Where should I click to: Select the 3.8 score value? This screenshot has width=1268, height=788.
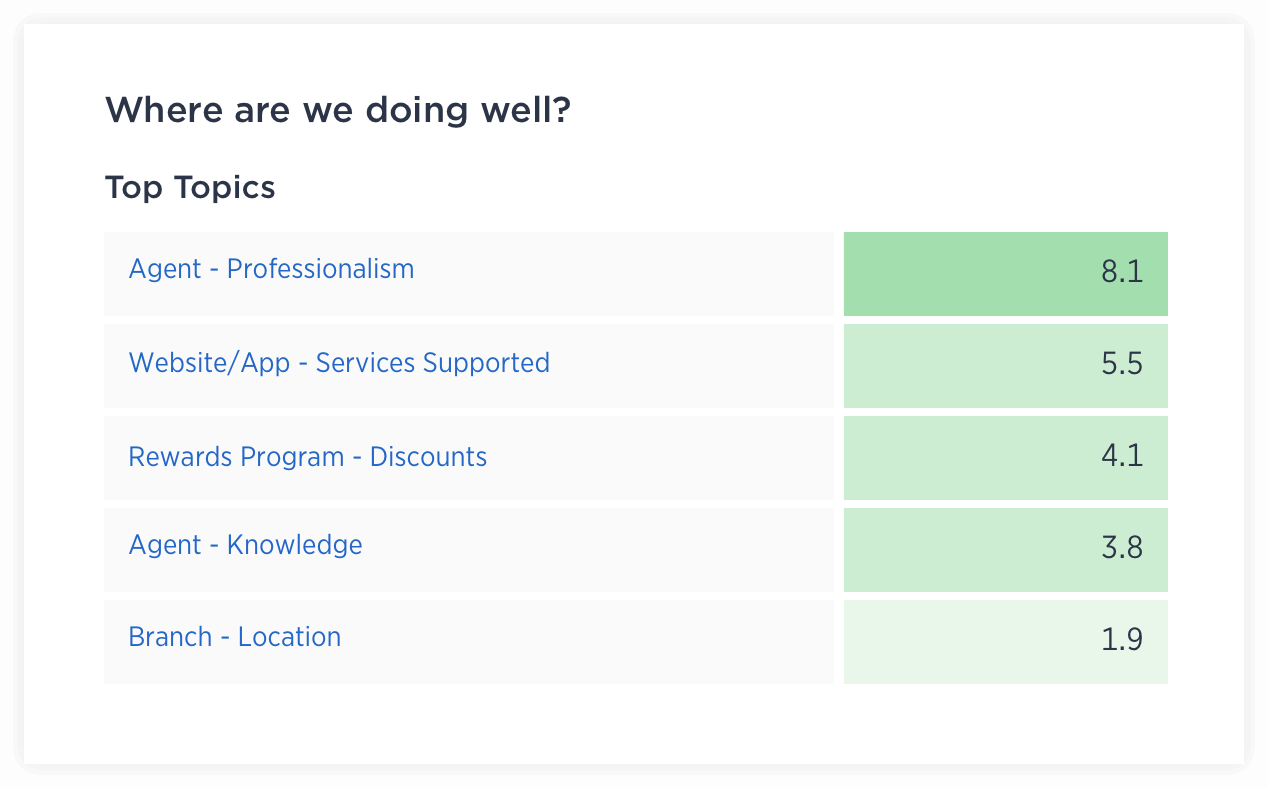point(1121,549)
